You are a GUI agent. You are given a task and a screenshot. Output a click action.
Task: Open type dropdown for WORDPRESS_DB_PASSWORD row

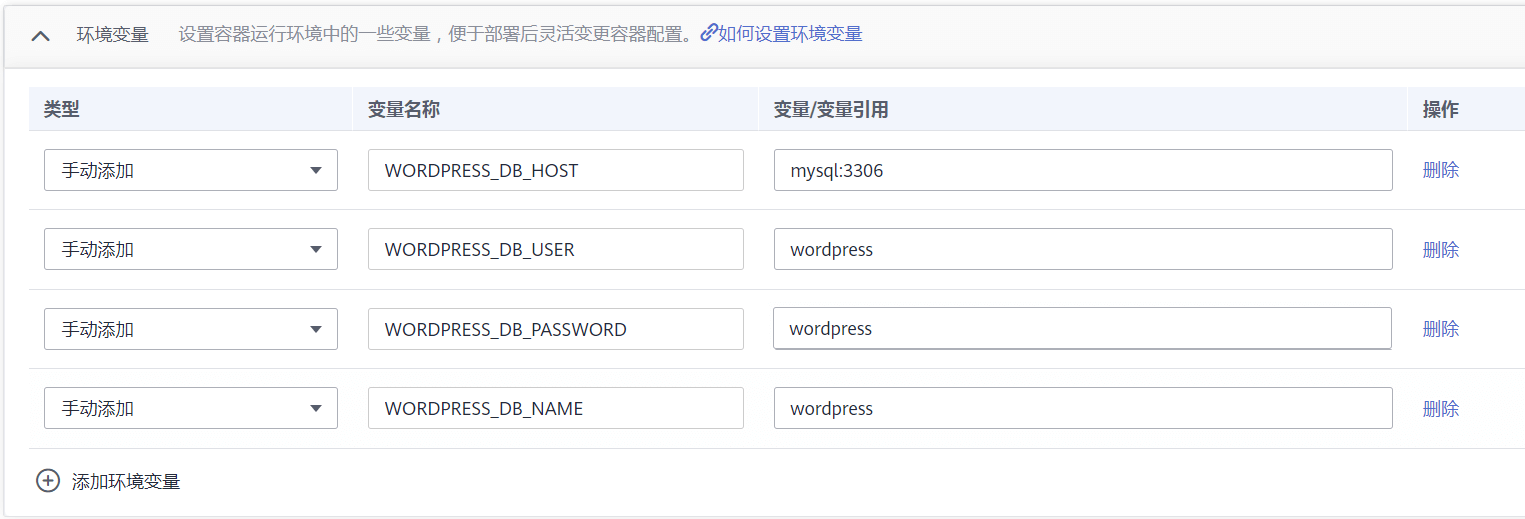coord(191,329)
